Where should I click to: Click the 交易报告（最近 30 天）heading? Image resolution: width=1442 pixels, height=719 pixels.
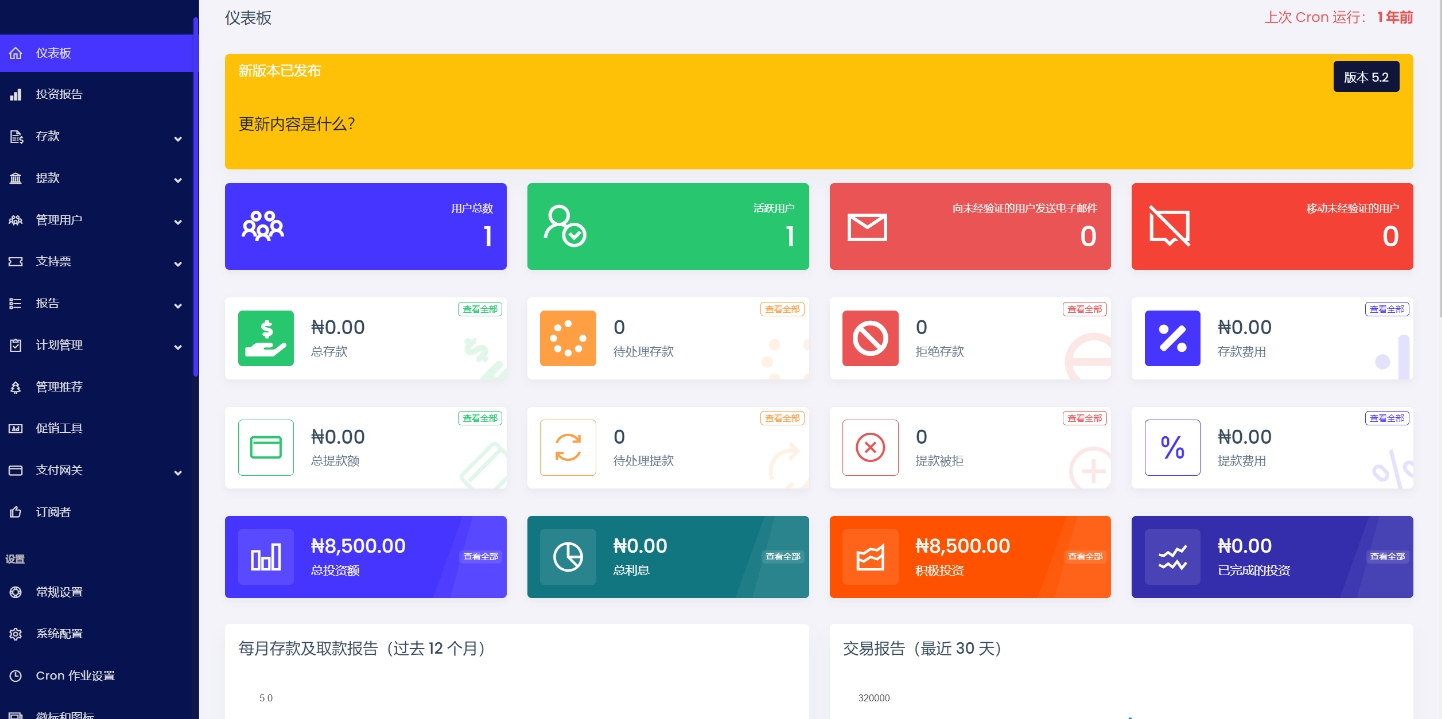click(922, 649)
